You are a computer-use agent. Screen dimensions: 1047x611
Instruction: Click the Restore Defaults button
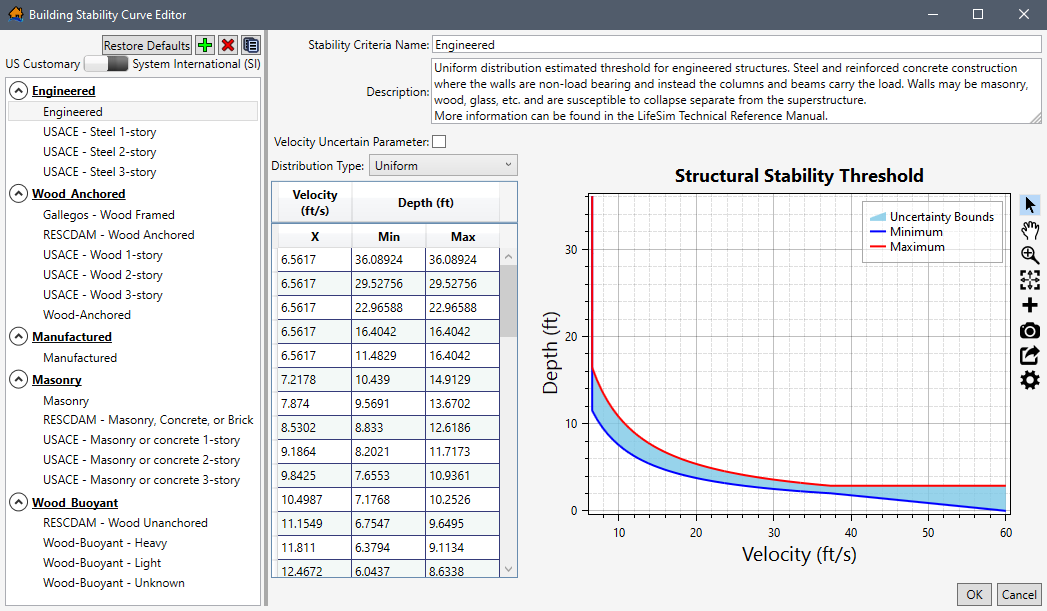pos(146,44)
